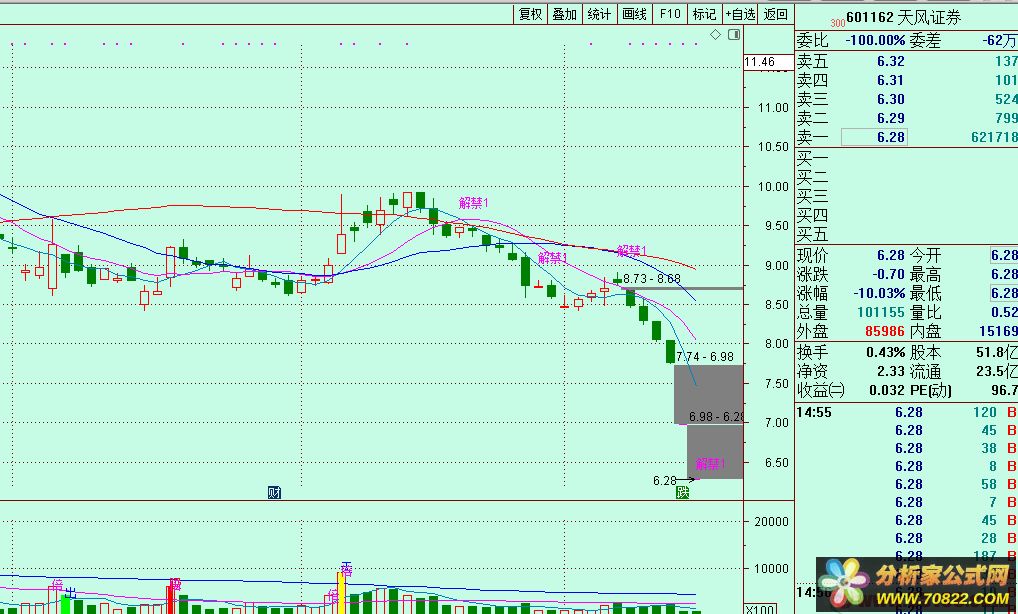Click the 复权 toolbar button
The width and height of the screenshot is (1018, 614).
click(530, 14)
